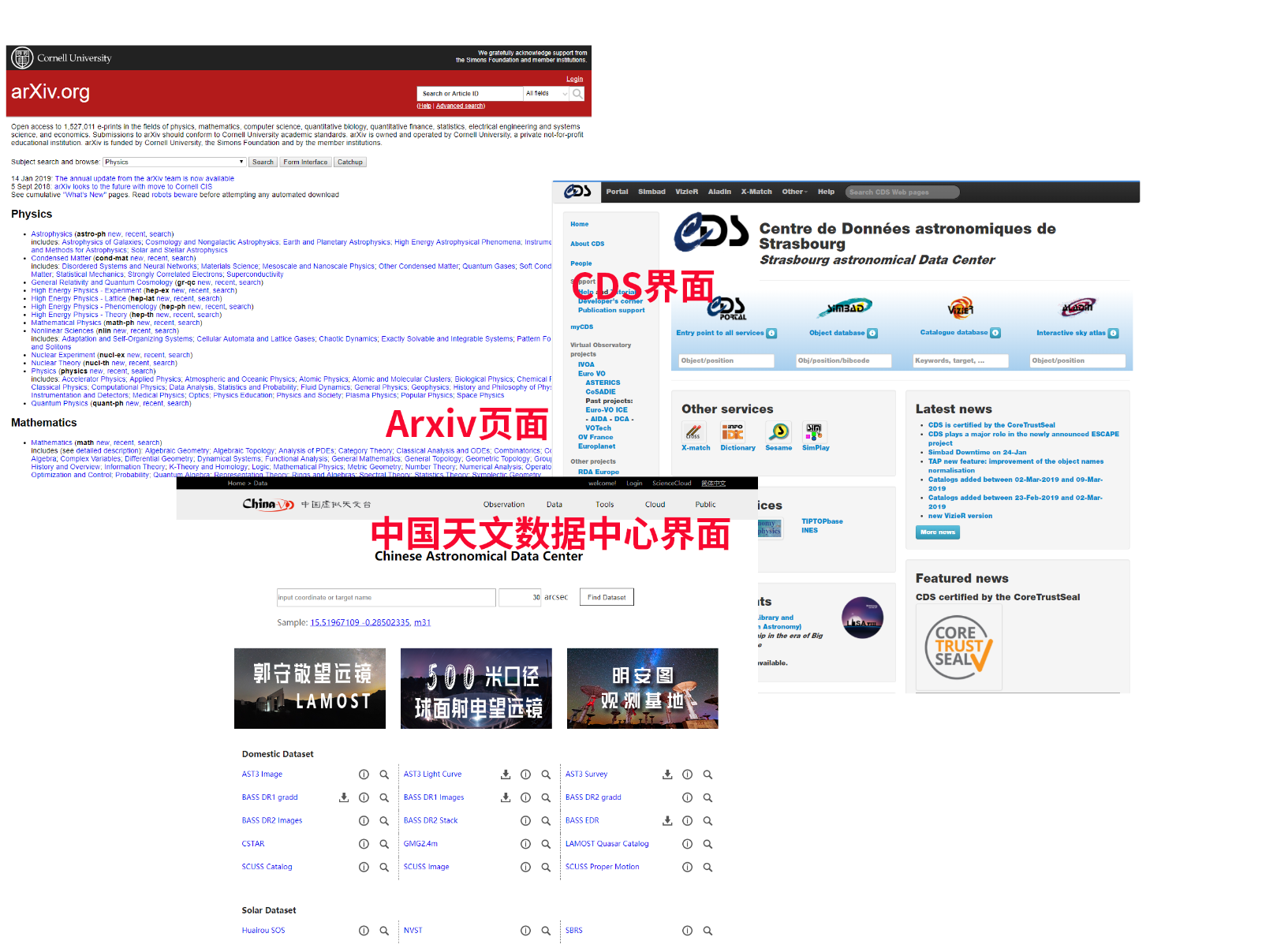
Task: Expand the Other menu in CDS navbar
Action: [x=794, y=192]
